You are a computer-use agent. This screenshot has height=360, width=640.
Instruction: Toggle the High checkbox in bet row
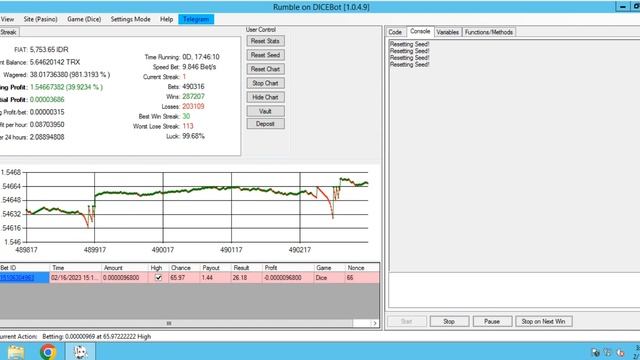[158, 278]
